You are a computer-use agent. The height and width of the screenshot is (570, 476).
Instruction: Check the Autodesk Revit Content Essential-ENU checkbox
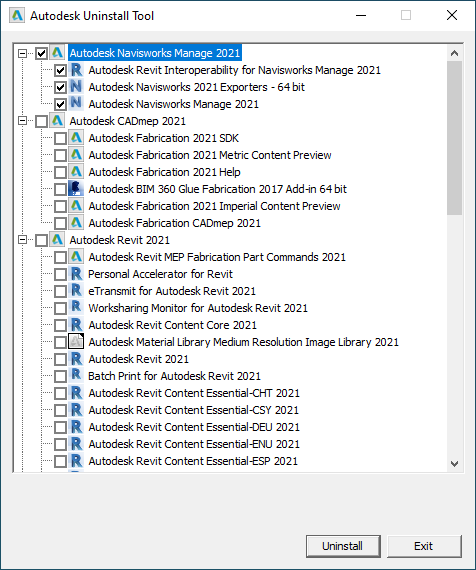(60, 444)
